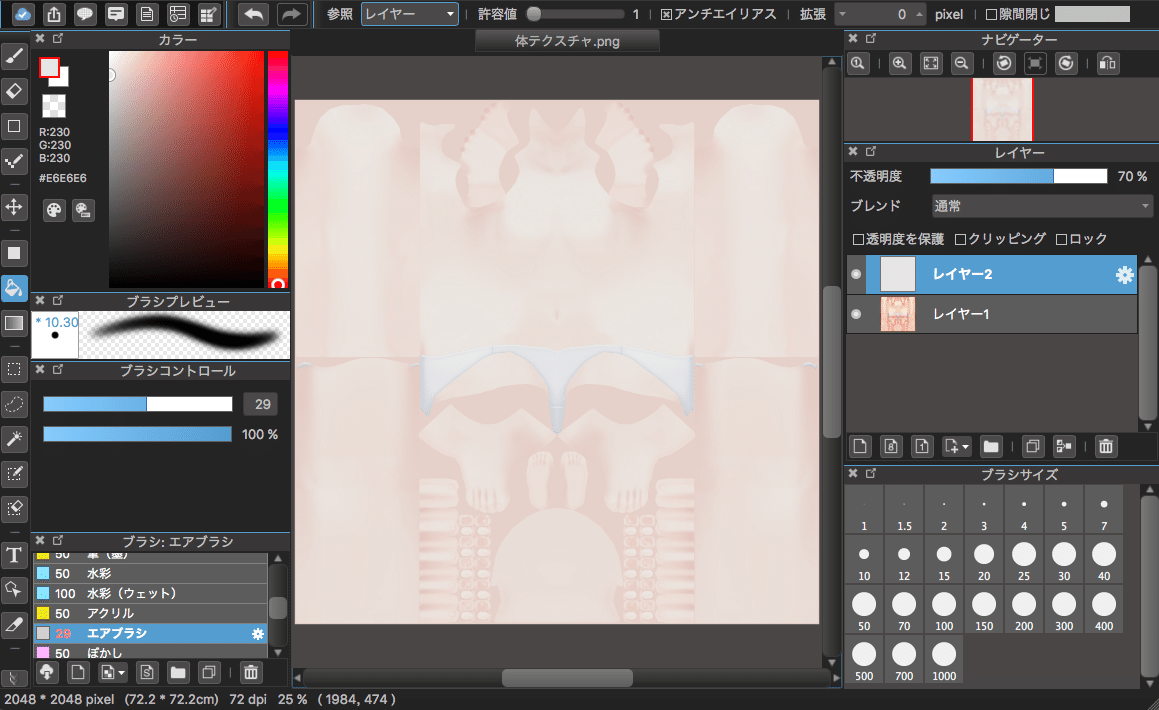Click the share/export icon in top toolbar
Viewport: 1159px width, 710px height.
[54, 13]
